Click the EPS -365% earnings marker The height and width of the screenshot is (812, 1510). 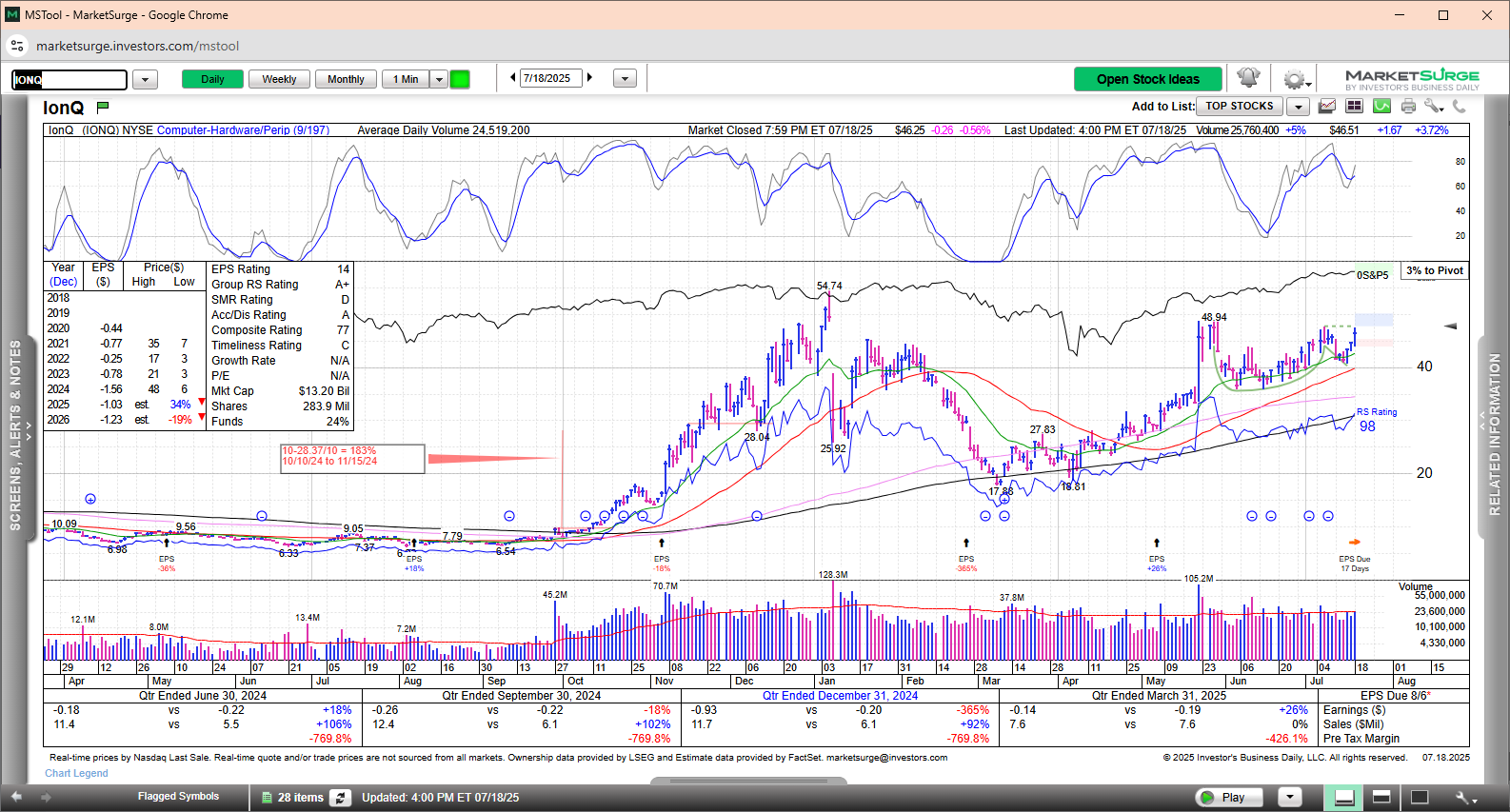tap(966, 564)
